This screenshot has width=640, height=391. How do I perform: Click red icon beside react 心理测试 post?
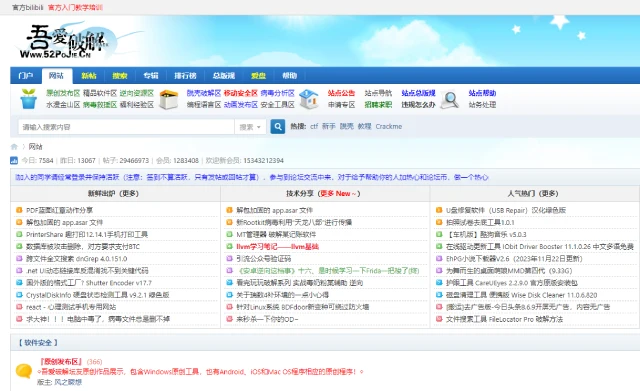(x=19, y=307)
